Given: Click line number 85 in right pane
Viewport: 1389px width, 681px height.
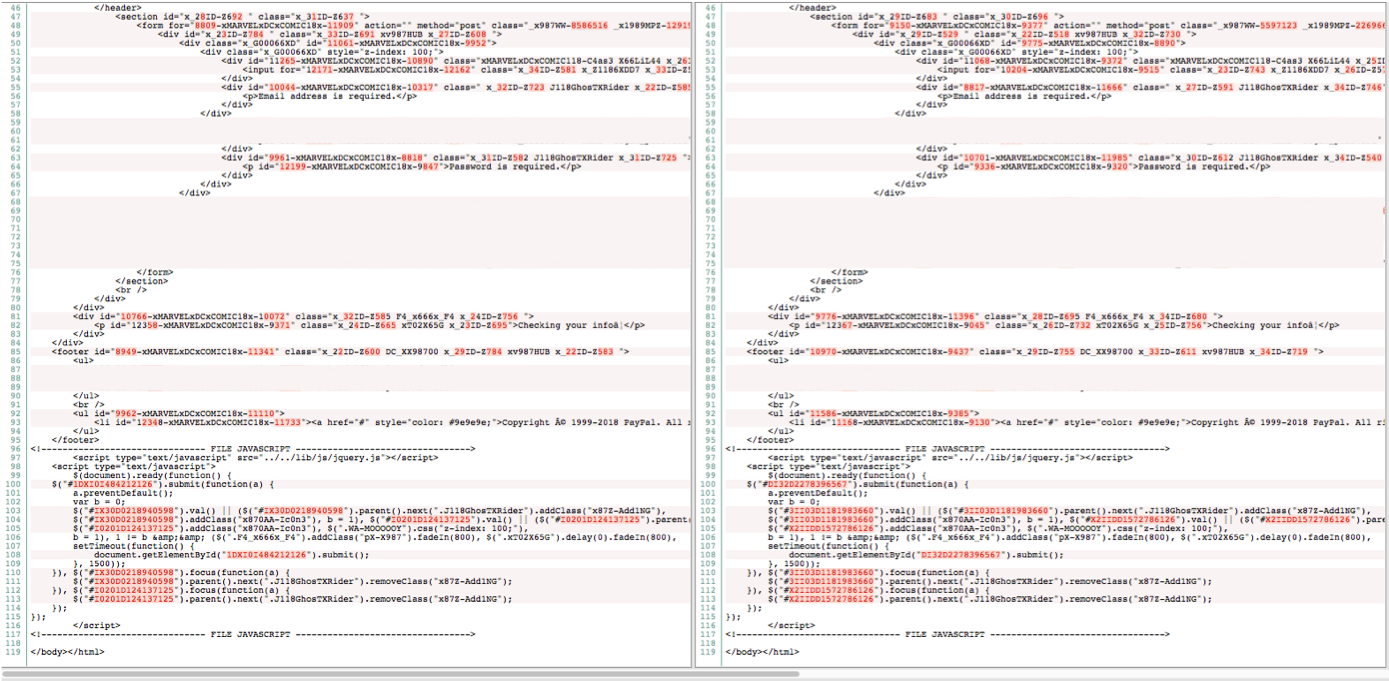Looking at the screenshot, I should 709,351.
